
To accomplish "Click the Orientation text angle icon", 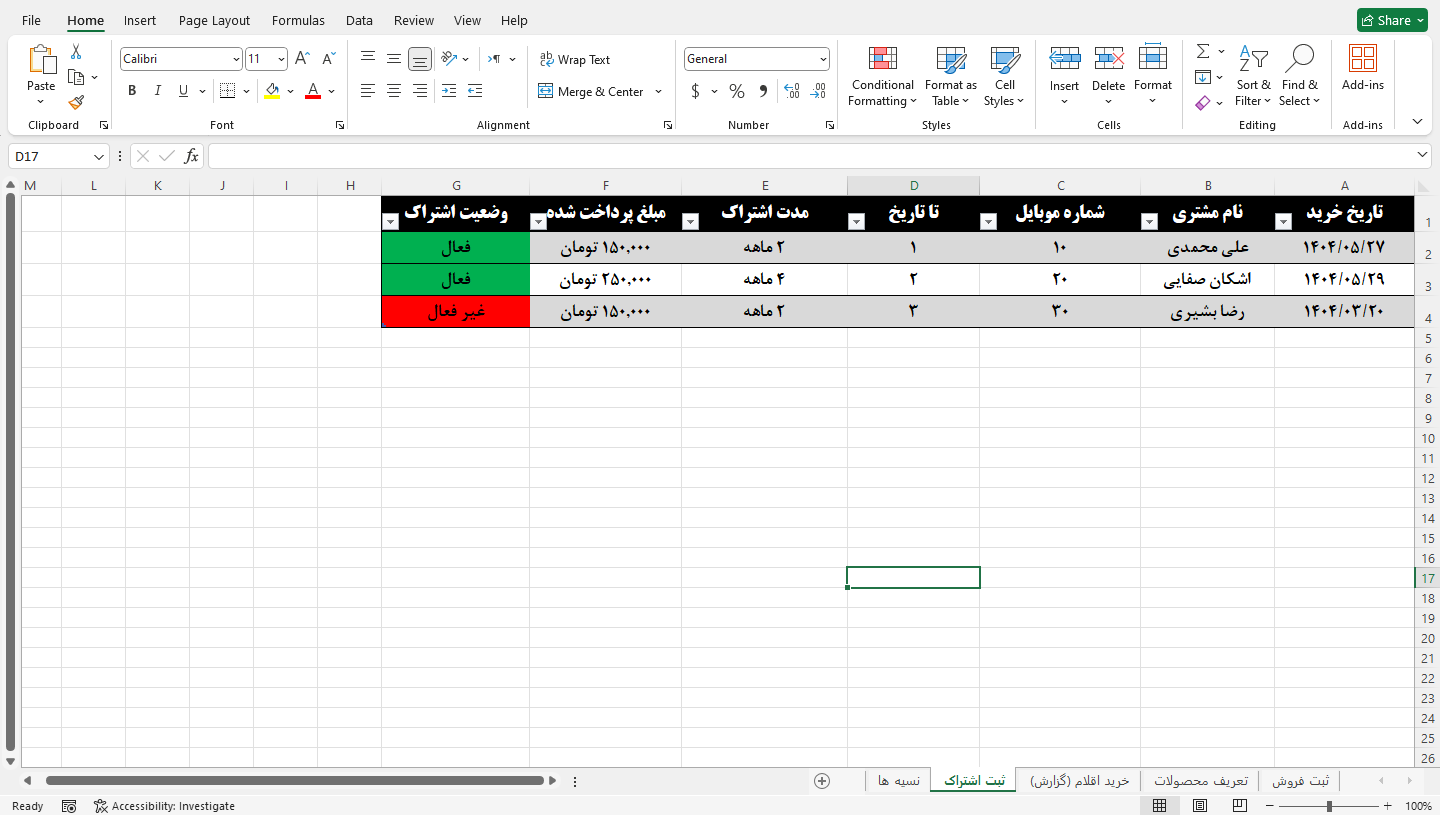I will pyautogui.click(x=449, y=59).
